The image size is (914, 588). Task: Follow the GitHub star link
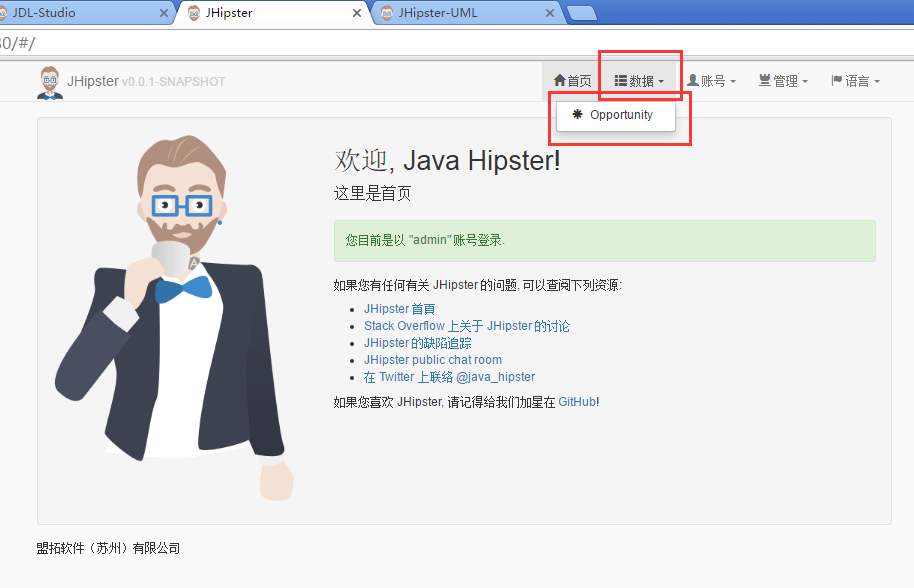[576, 402]
